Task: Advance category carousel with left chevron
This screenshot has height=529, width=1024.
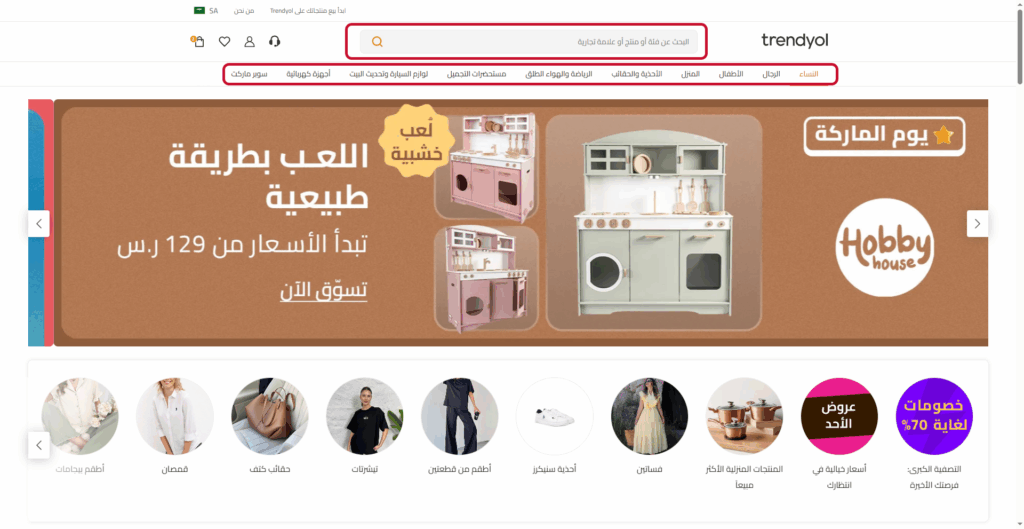Action: 39,445
